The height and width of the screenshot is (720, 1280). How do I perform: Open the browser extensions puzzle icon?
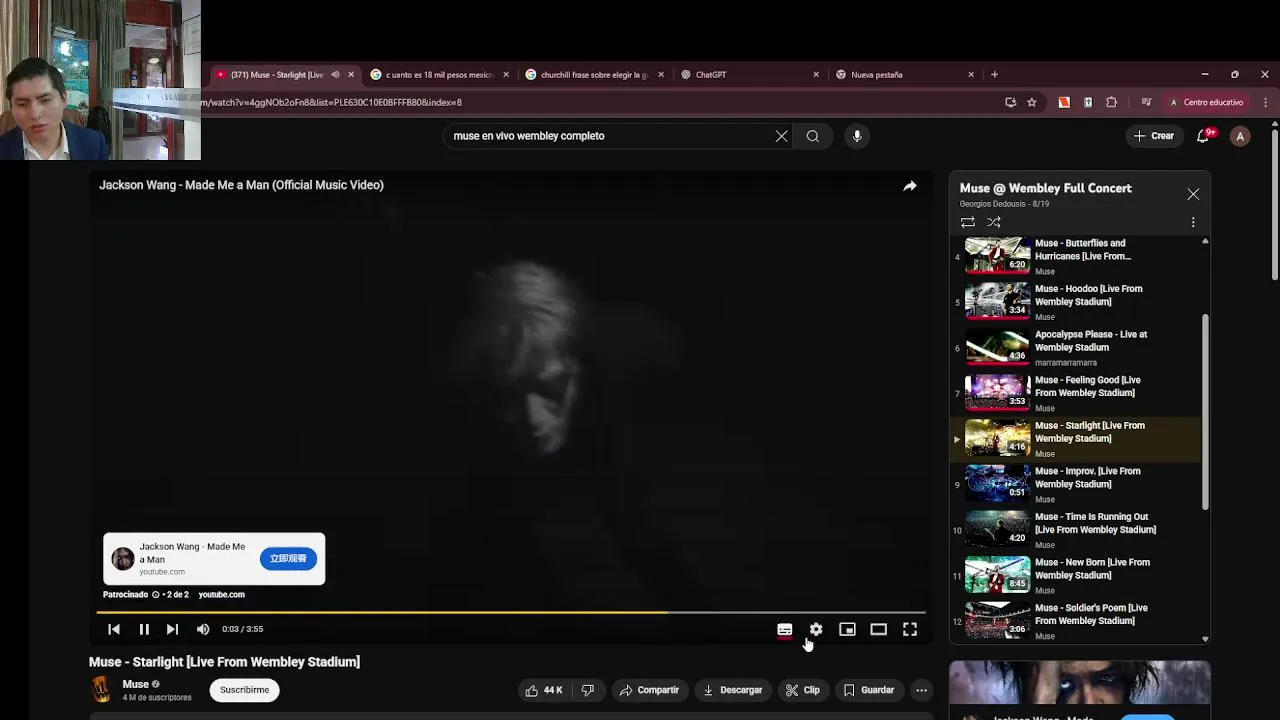pyautogui.click(x=1111, y=102)
